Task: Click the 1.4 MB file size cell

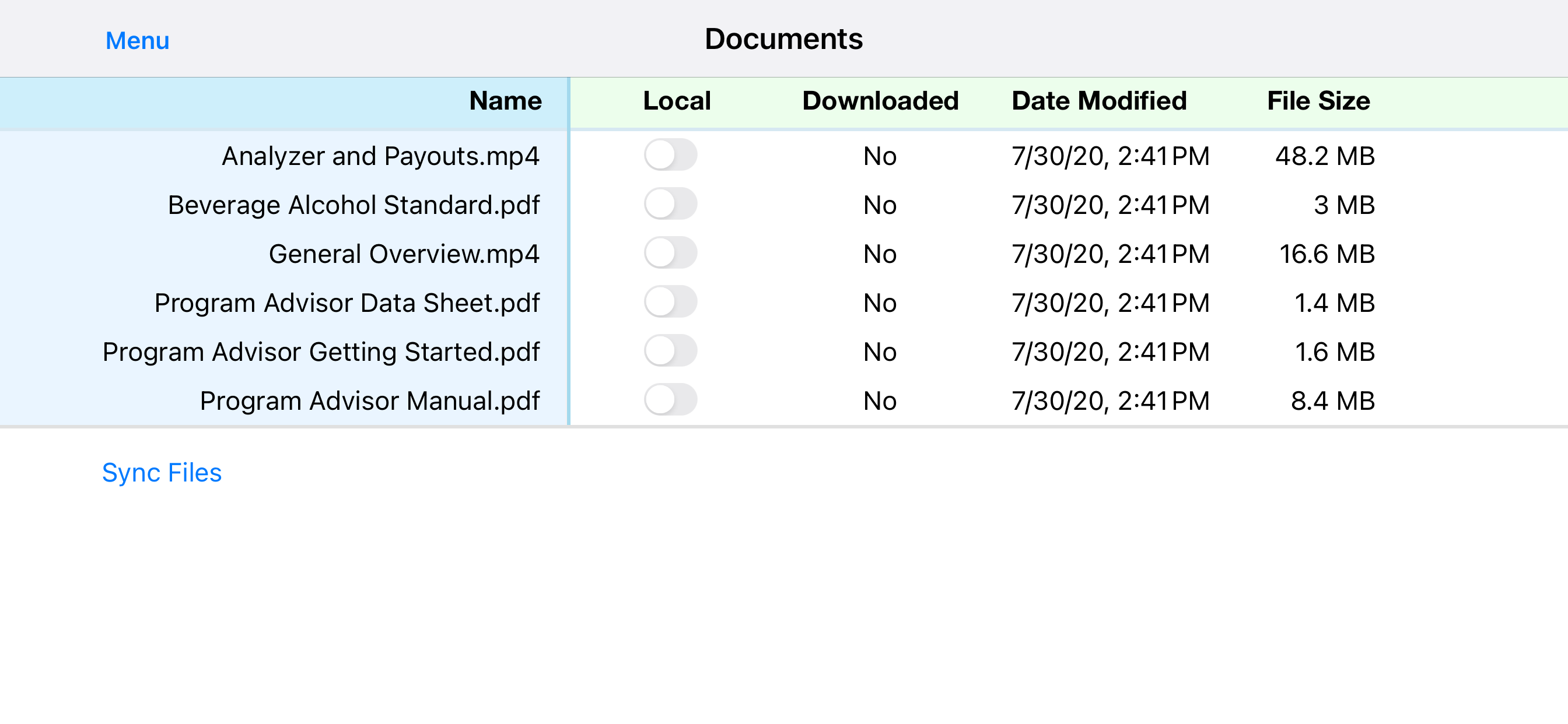Action: pos(1334,304)
